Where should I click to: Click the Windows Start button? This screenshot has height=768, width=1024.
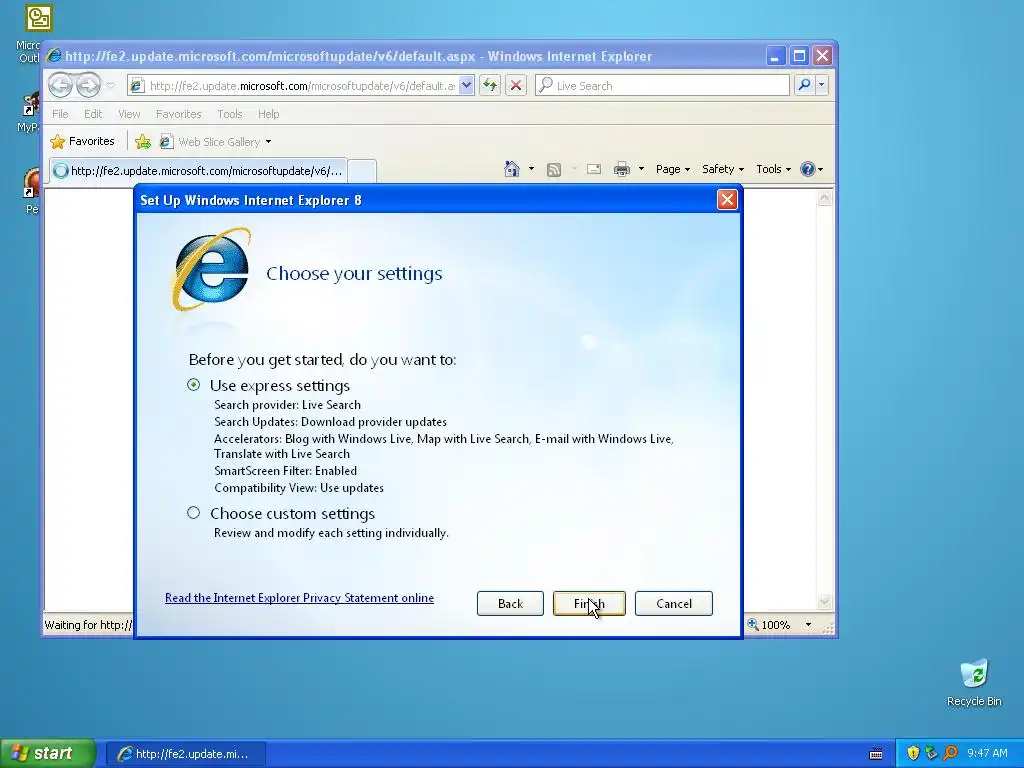coord(48,753)
